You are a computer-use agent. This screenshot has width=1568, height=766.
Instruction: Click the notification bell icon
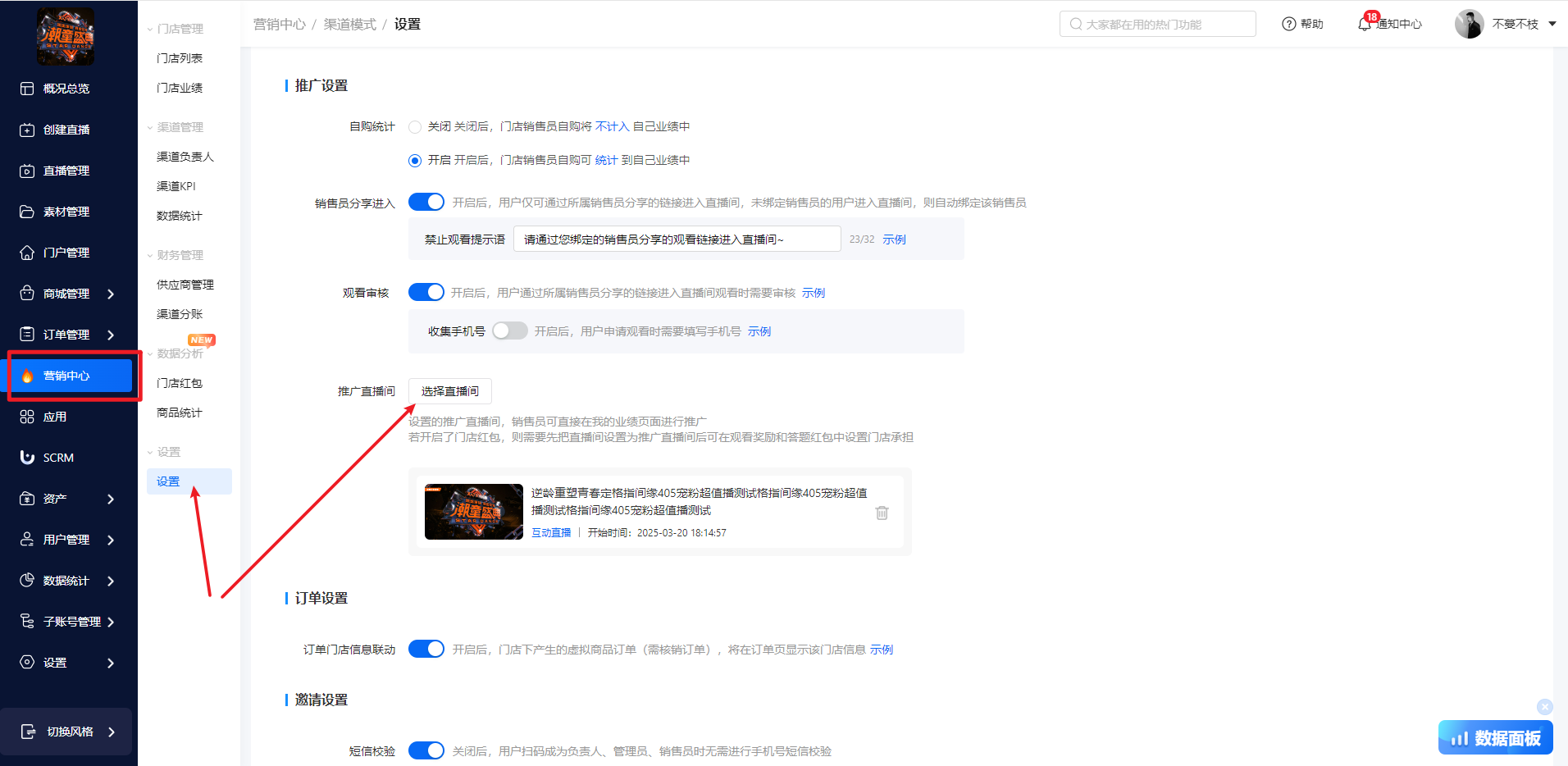click(1365, 25)
